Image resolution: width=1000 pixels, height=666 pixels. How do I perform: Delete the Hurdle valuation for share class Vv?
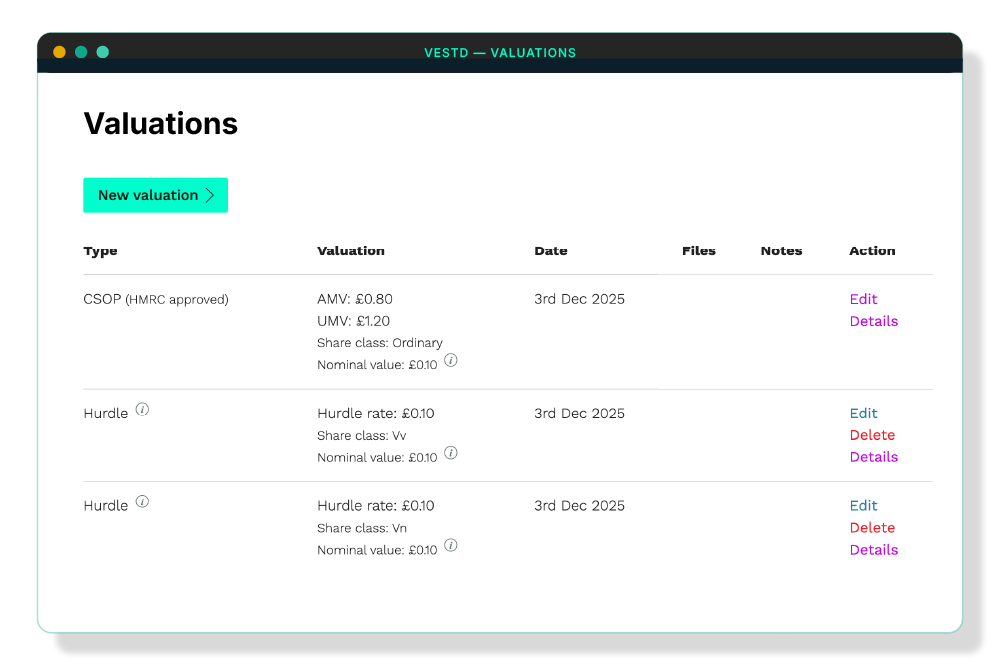click(x=872, y=435)
